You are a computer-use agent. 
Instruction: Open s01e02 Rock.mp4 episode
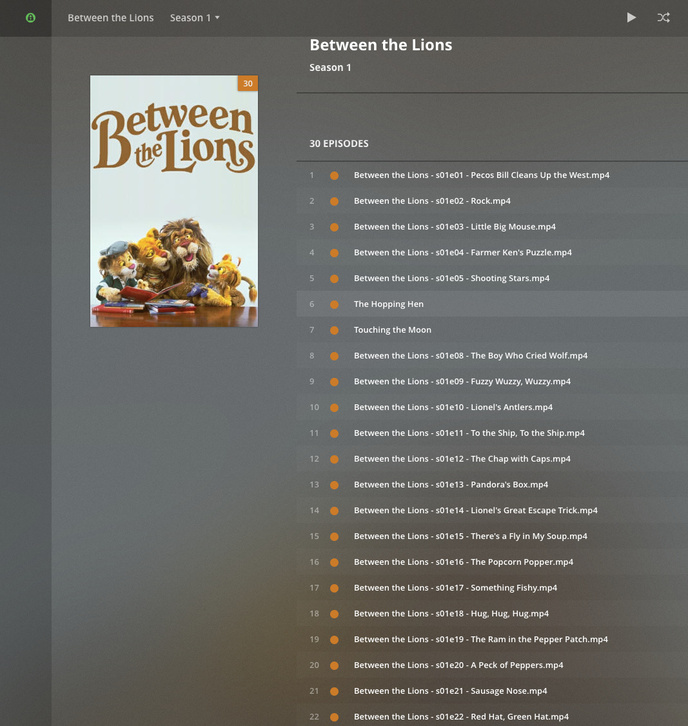point(432,201)
